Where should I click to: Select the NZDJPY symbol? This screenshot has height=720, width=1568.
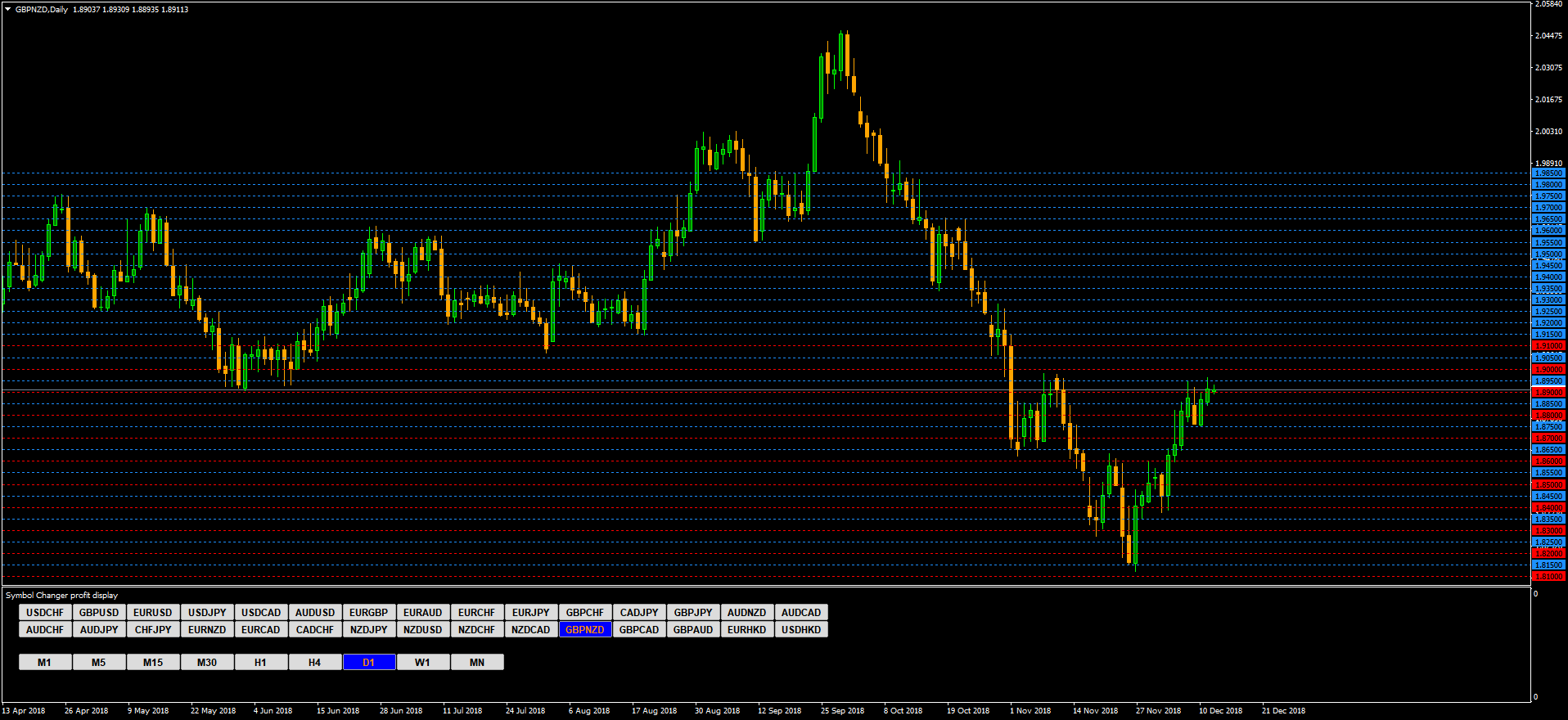pyautogui.click(x=369, y=630)
